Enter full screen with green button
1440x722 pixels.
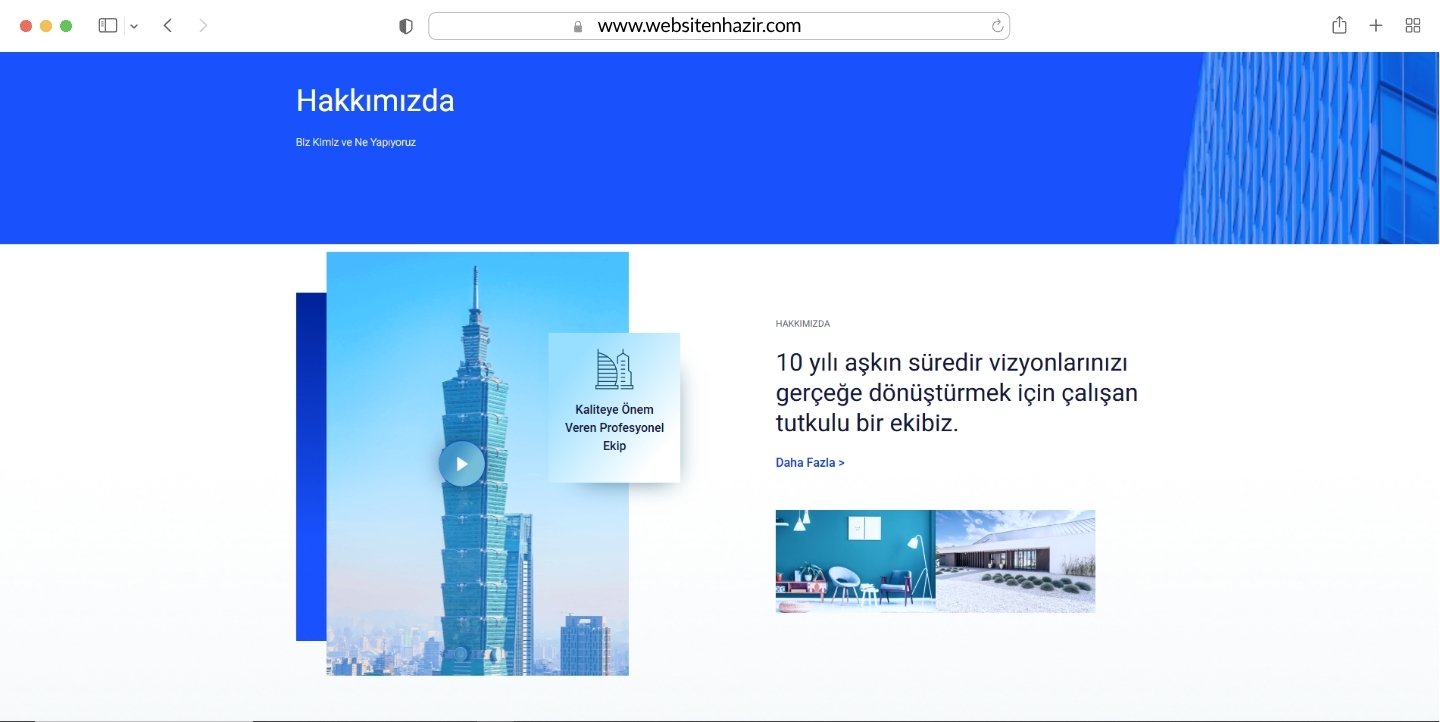click(66, 26)
